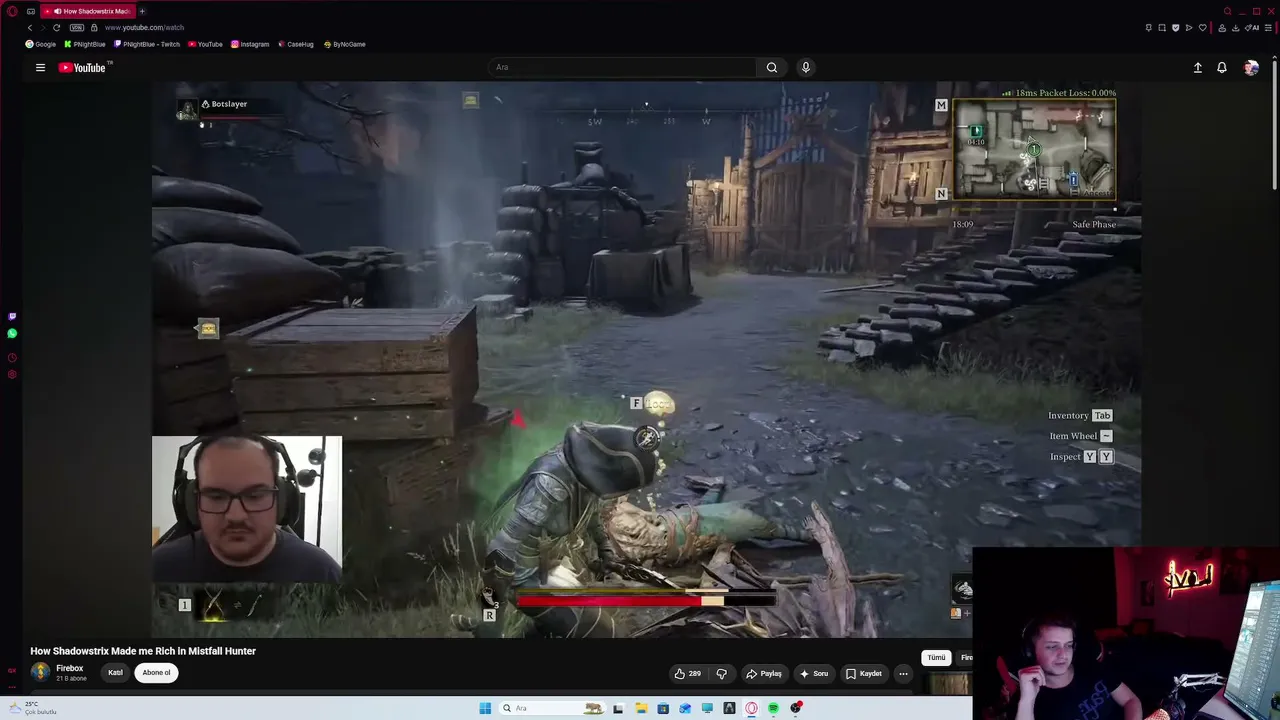Toggle the Opera VPN badge
Image resolution: width=1280 pixels, height=720 pixels.
(76, 28)
